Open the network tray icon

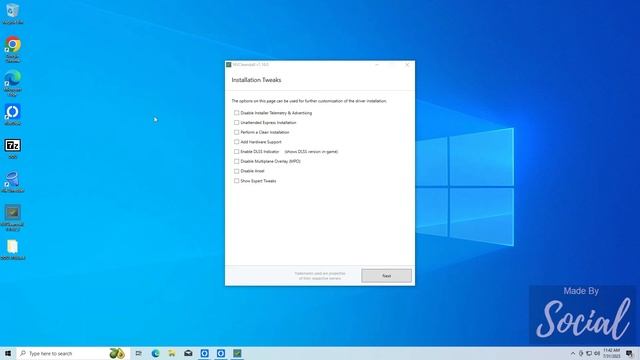589,353
